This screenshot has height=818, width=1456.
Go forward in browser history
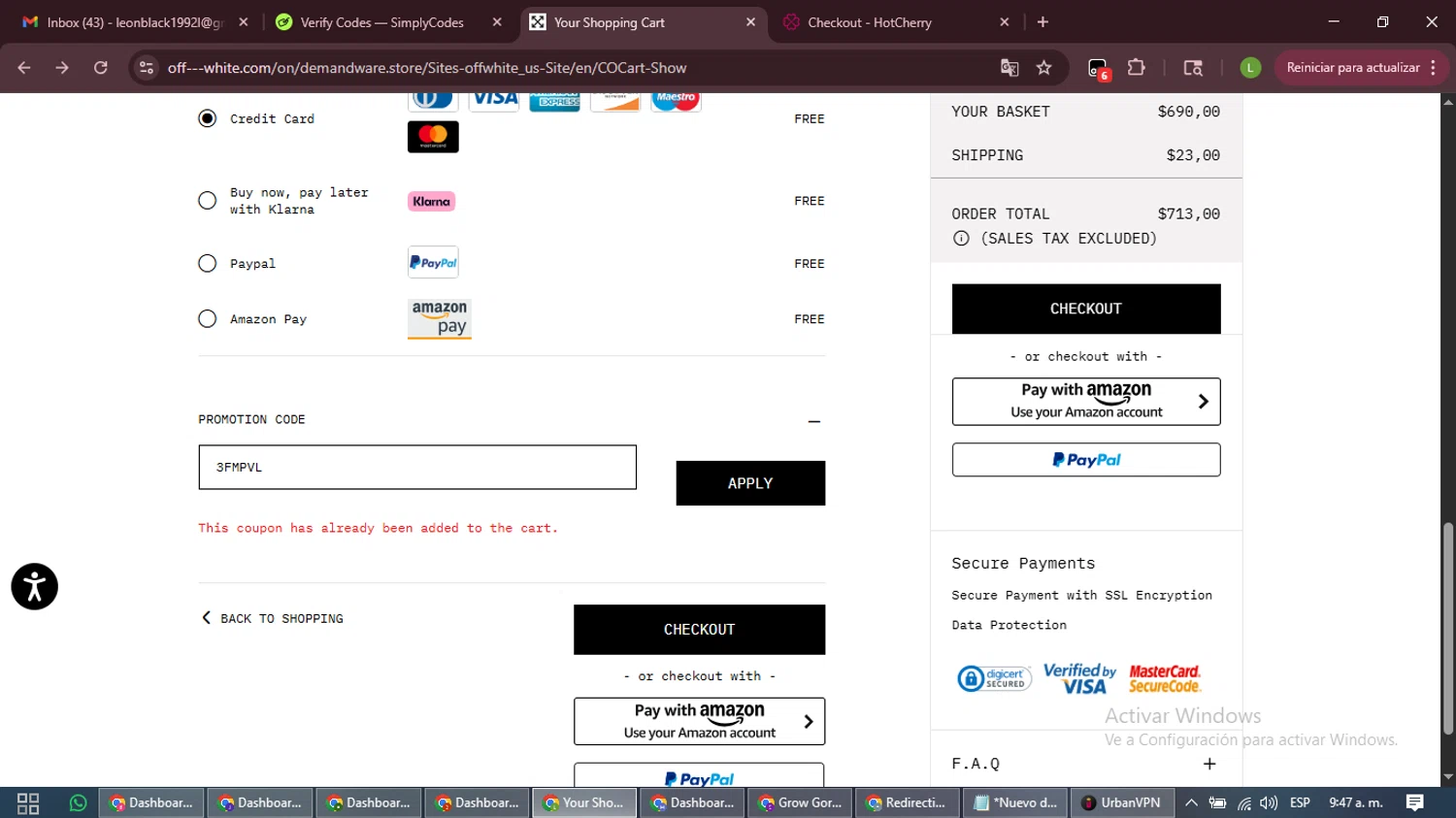coord(62,68)
